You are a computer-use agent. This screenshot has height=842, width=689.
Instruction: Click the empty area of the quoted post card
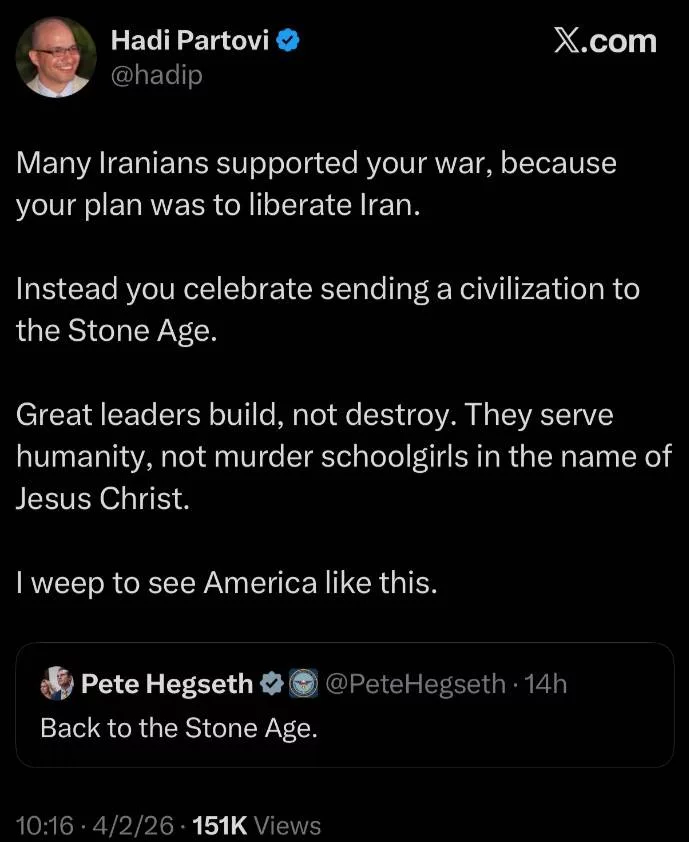(x=520, y=735)
